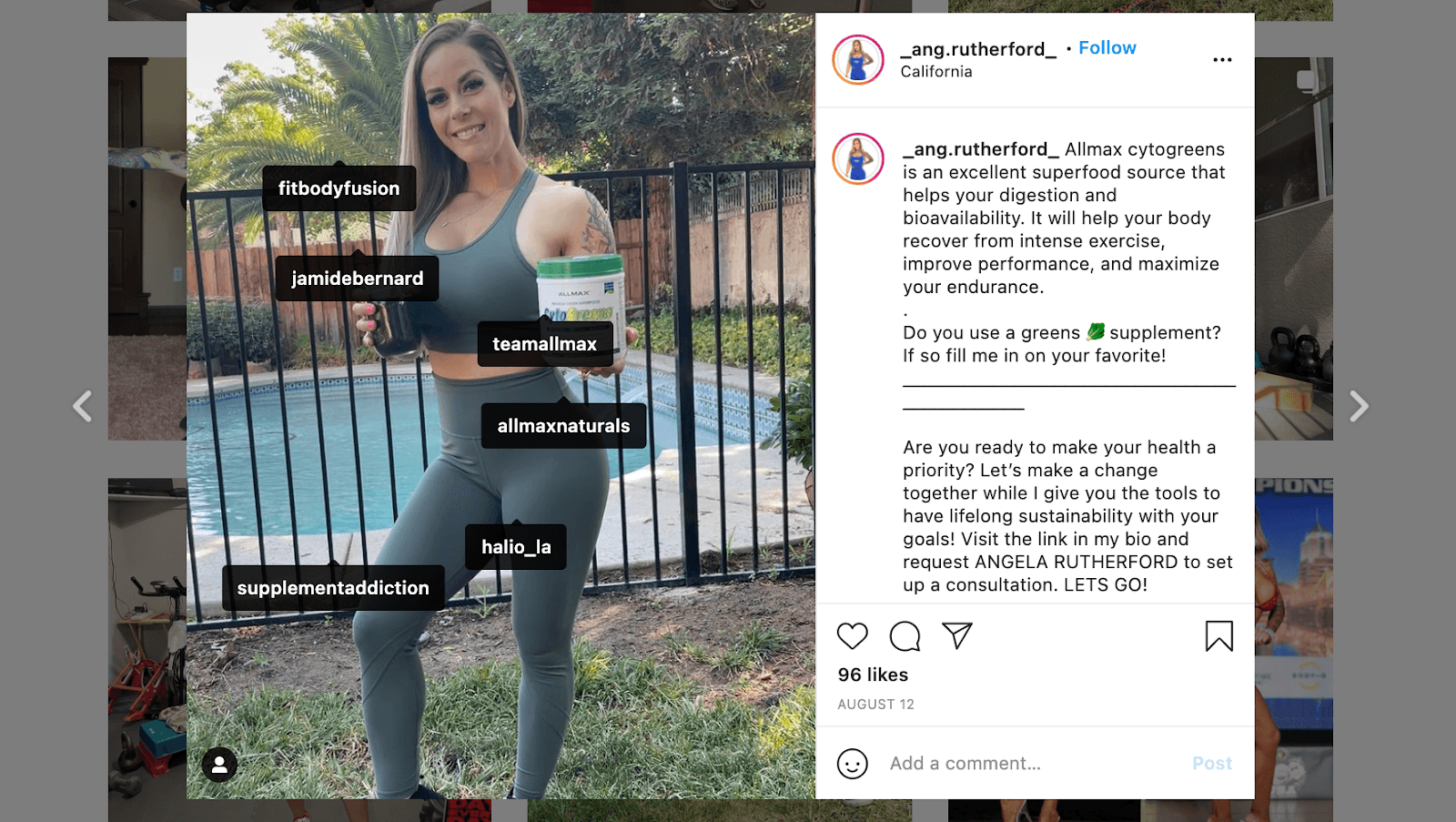Open _ang.rutherford_ profile from header username

click(978, 49)
